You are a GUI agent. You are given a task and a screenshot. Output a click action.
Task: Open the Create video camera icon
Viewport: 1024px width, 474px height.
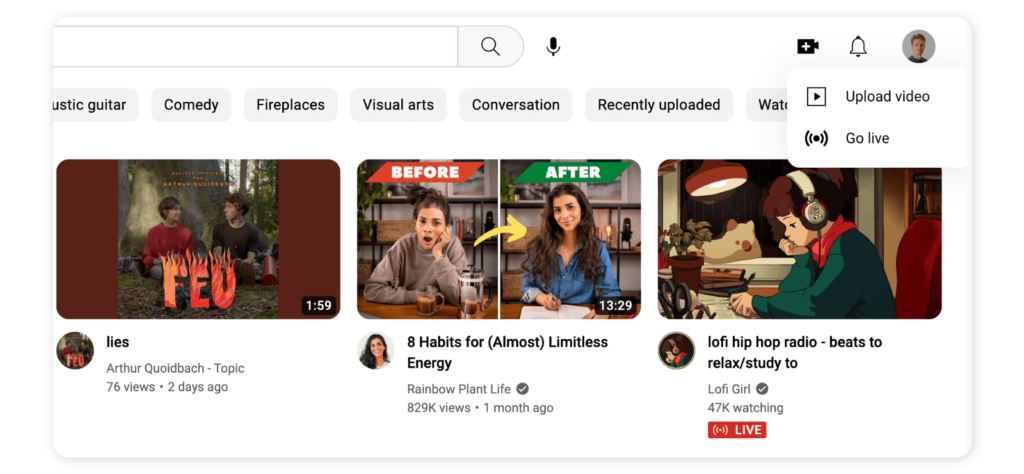pyautogui.click(x=808, y=46)
